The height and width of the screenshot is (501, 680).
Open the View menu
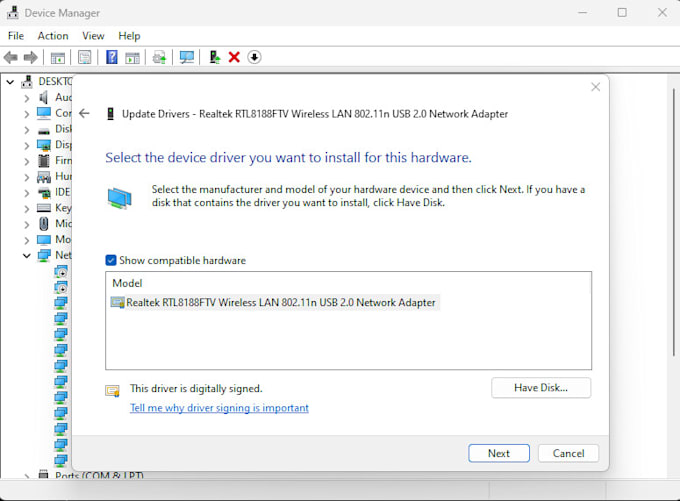tap(93, 36)
